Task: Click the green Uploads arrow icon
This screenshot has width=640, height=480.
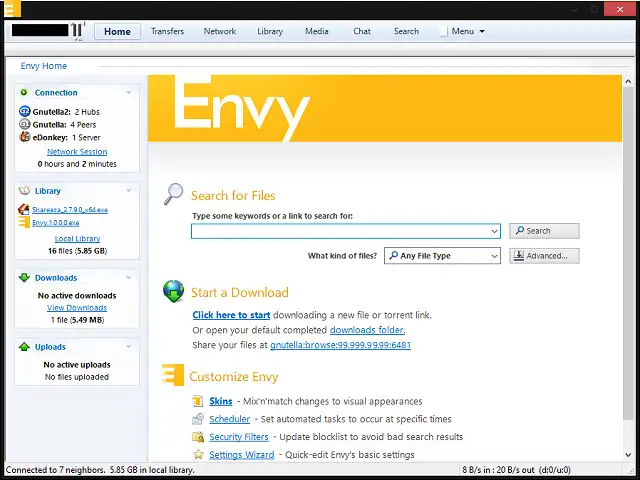Action: pos(24,347)
